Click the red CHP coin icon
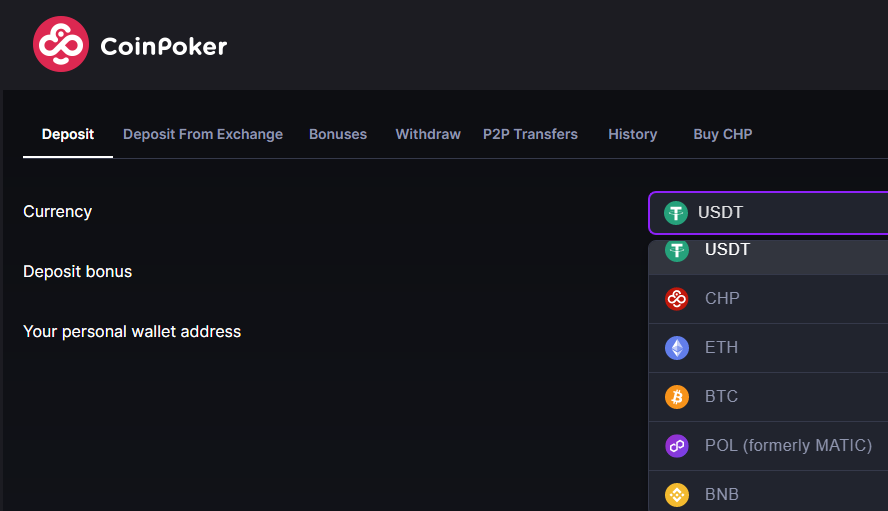Viewport: 888px width, 511px height. [x=677, y=299]
